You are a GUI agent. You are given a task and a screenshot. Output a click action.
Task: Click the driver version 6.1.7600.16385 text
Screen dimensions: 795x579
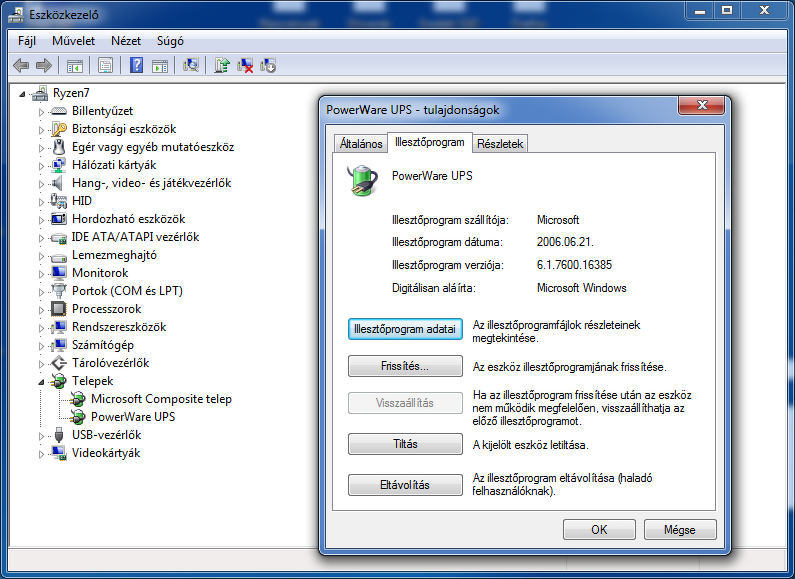[x=574, y=265]
